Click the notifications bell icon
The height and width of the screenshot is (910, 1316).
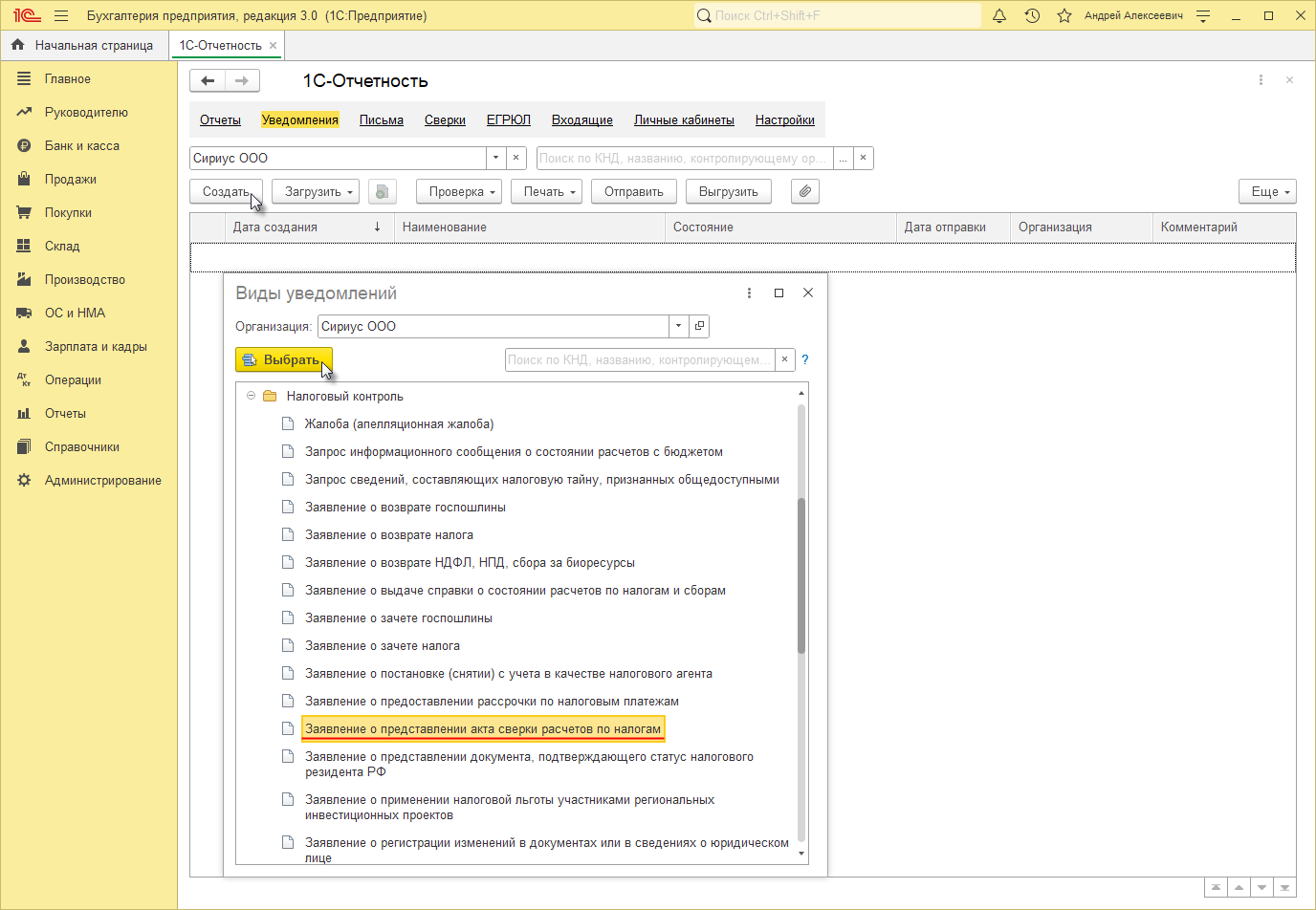click(x=999, y=16)
